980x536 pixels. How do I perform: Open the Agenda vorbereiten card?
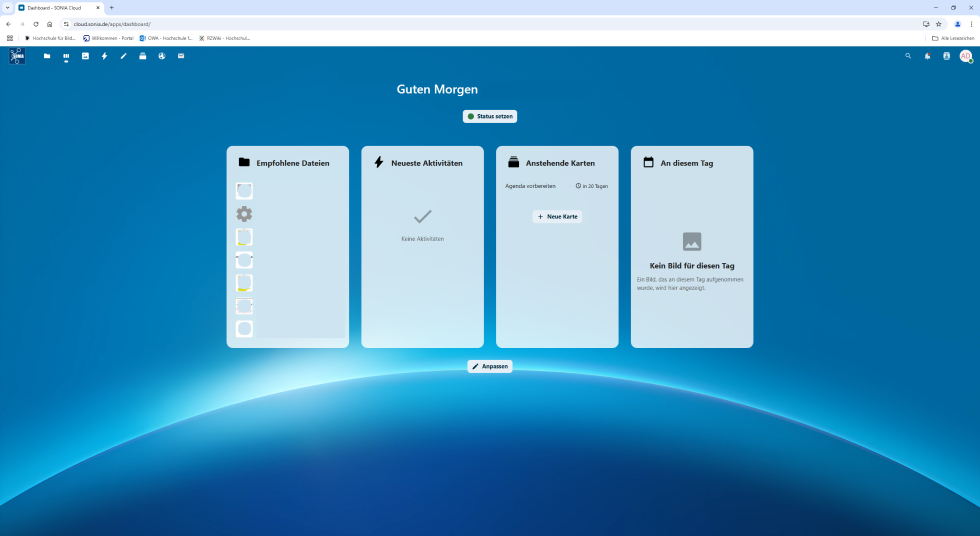pos(531,186)
